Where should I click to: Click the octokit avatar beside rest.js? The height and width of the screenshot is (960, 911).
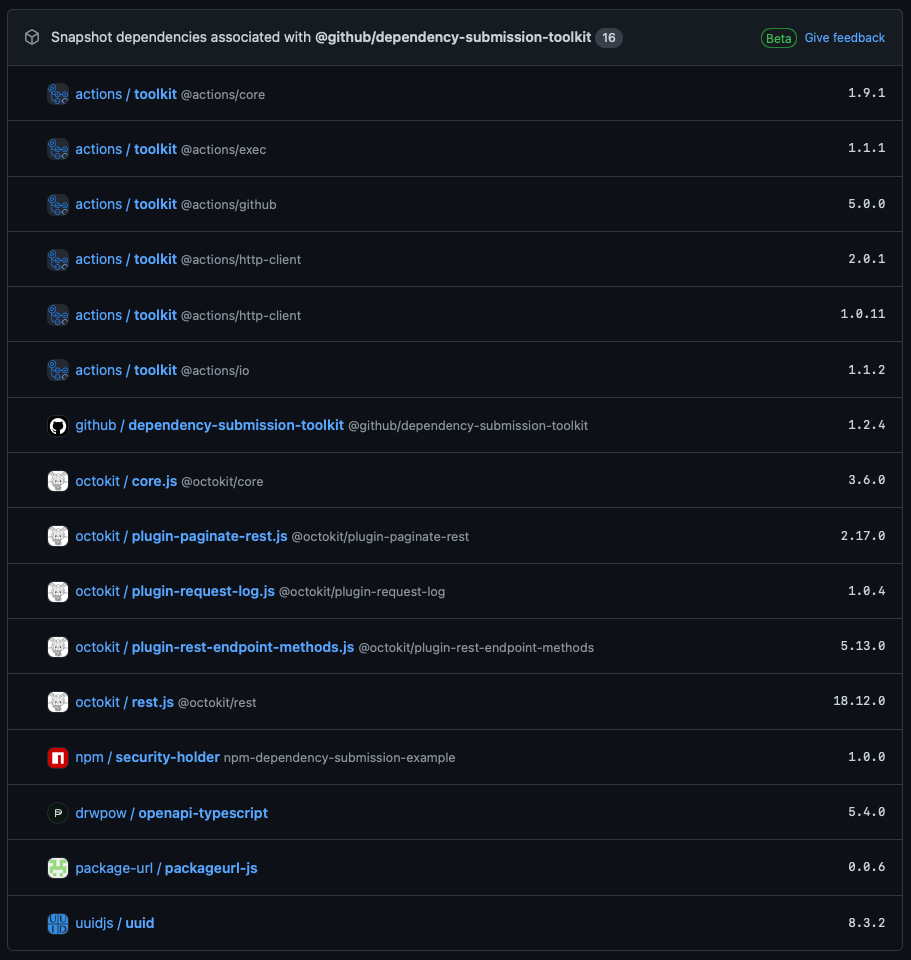pos(58,702)
